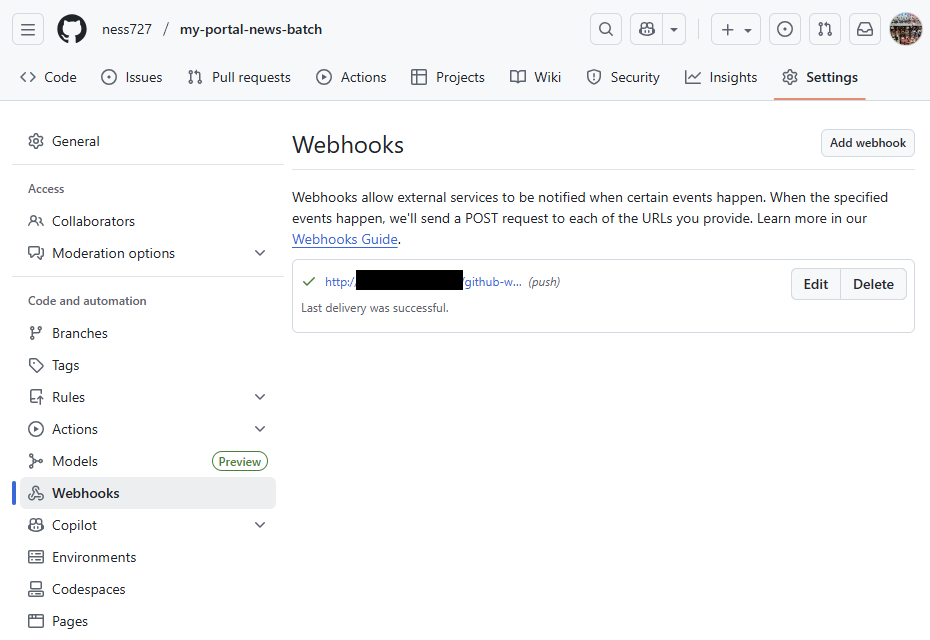Open Codespaces settings in sidebar
This screenshot has height=640, width=930.
(148, 590)
